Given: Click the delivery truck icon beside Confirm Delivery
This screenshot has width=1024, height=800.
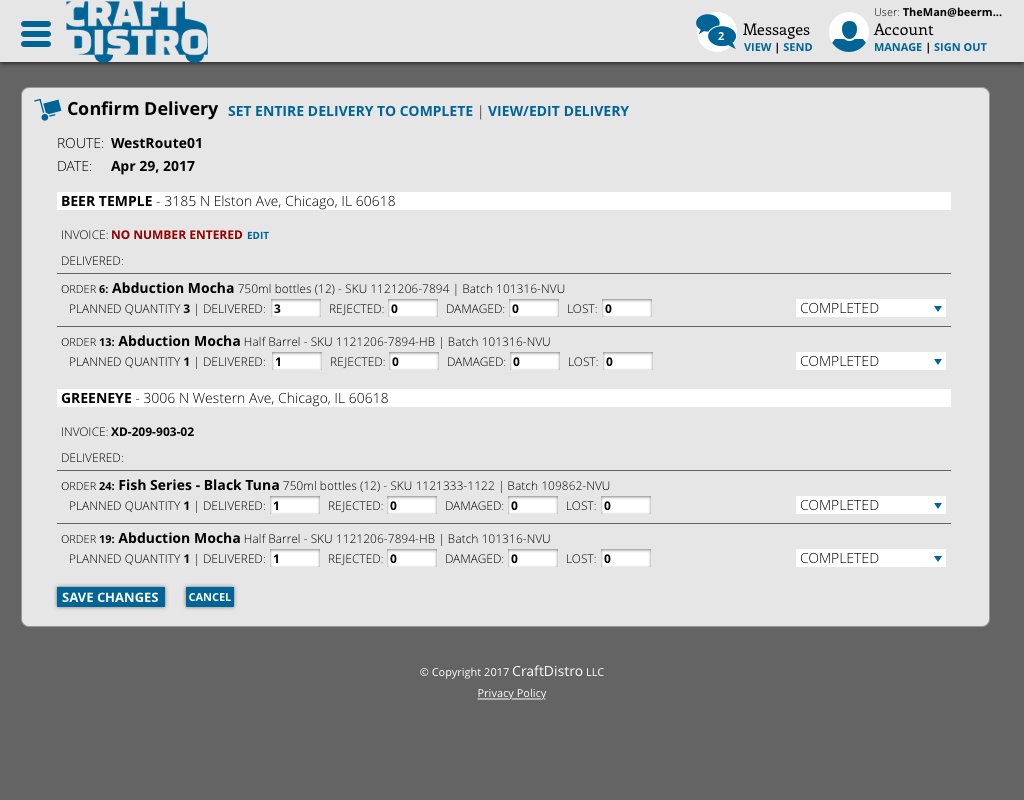Looking at the screenshot, I should coord(46,108).
